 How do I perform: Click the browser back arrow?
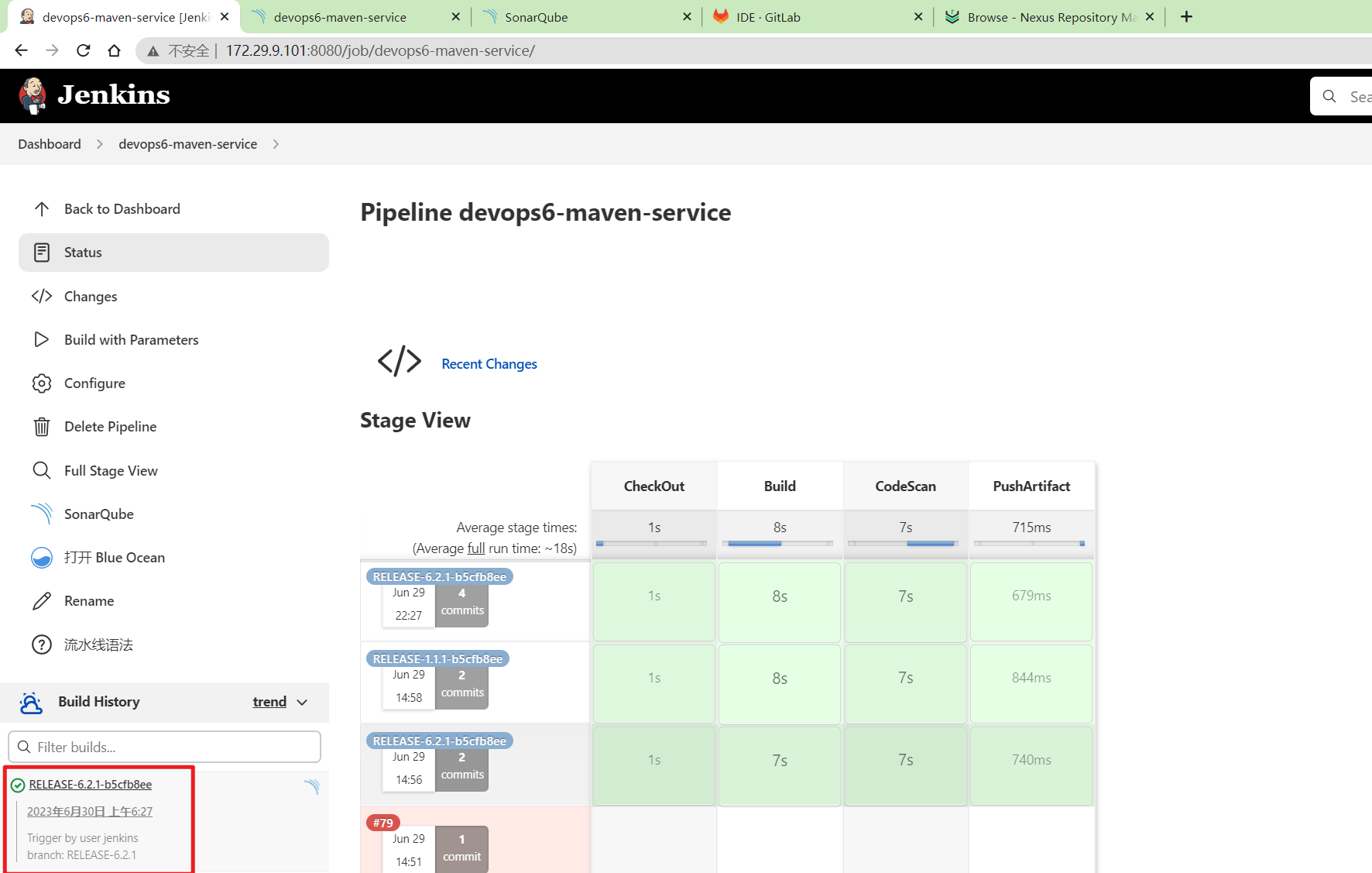click(x=21, y=50)
